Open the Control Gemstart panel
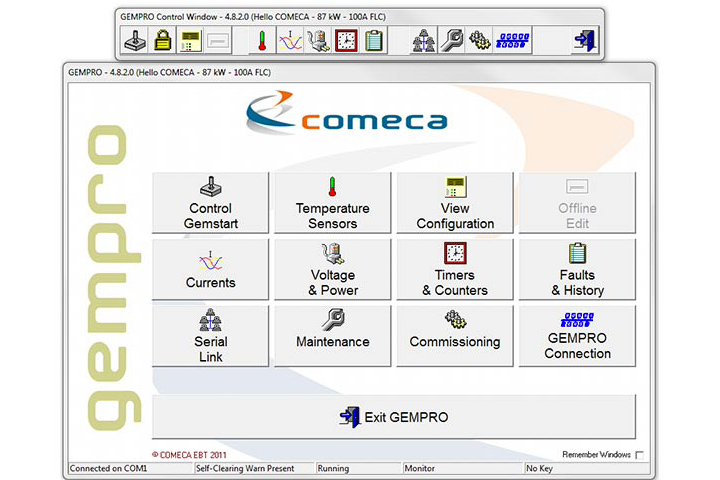Image resolution: width=720 pixels, height=480 pixels. [210, 203]
